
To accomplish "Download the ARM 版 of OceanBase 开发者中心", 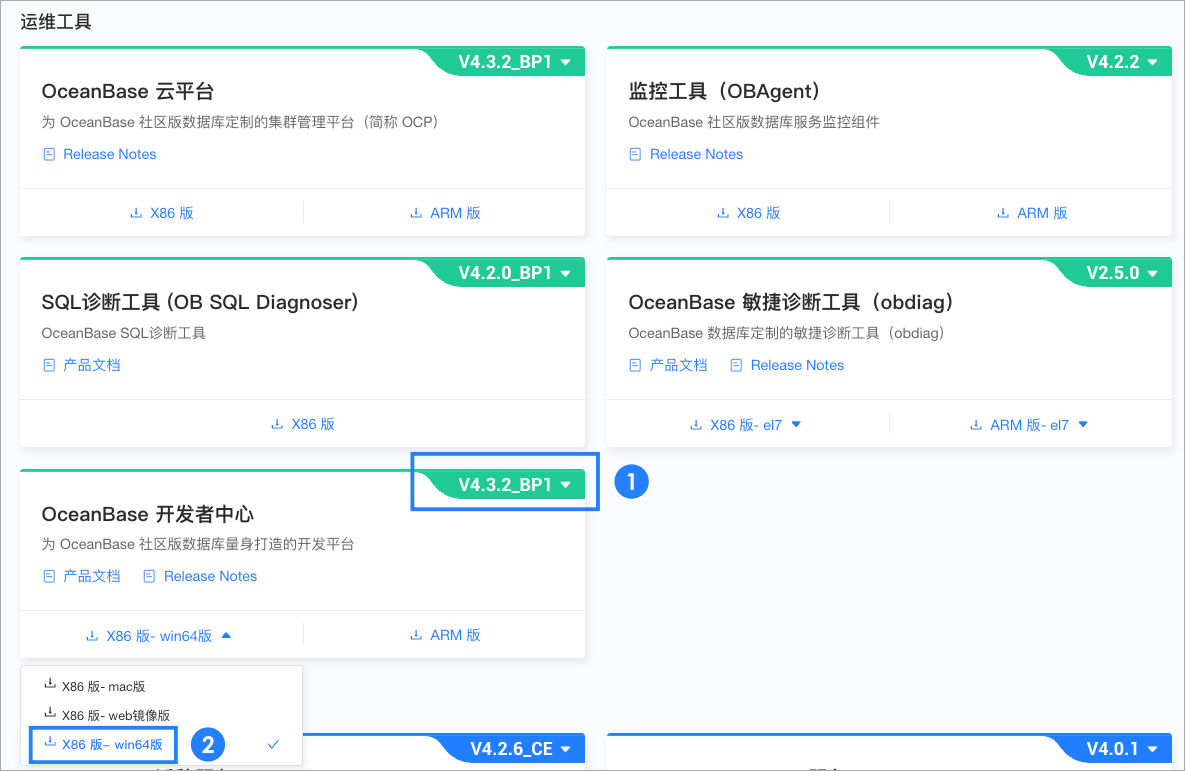I will click(444, 634).
